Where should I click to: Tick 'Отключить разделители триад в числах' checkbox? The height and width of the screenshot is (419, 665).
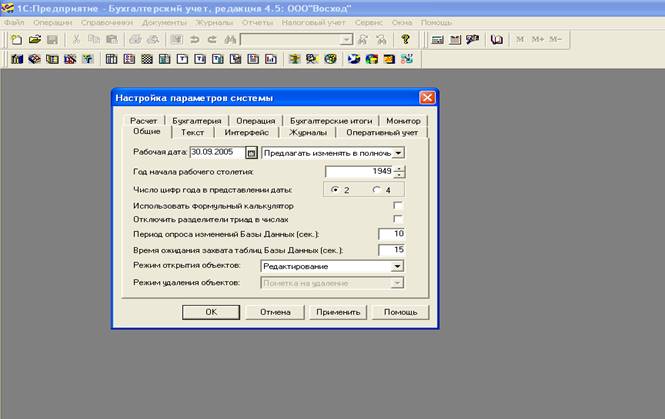click(x=398, y=219)
